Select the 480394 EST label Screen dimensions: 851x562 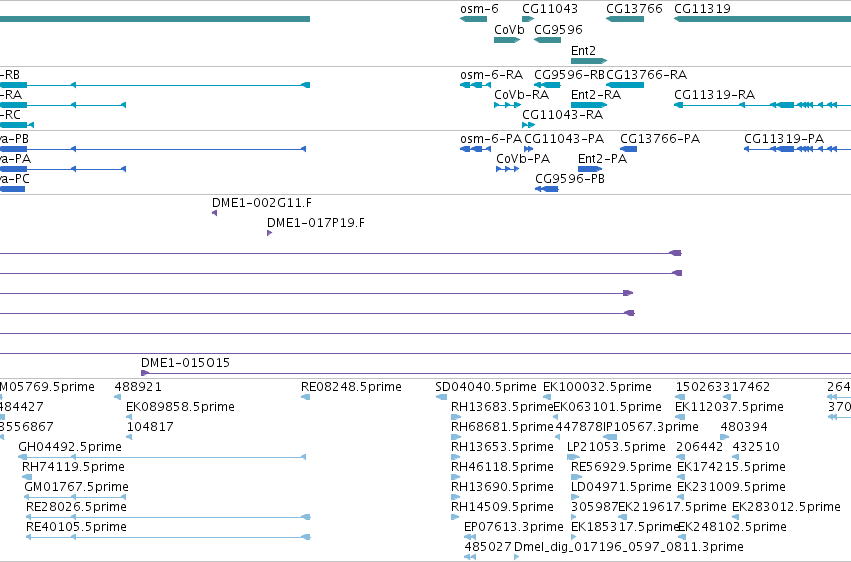[744, 426]
